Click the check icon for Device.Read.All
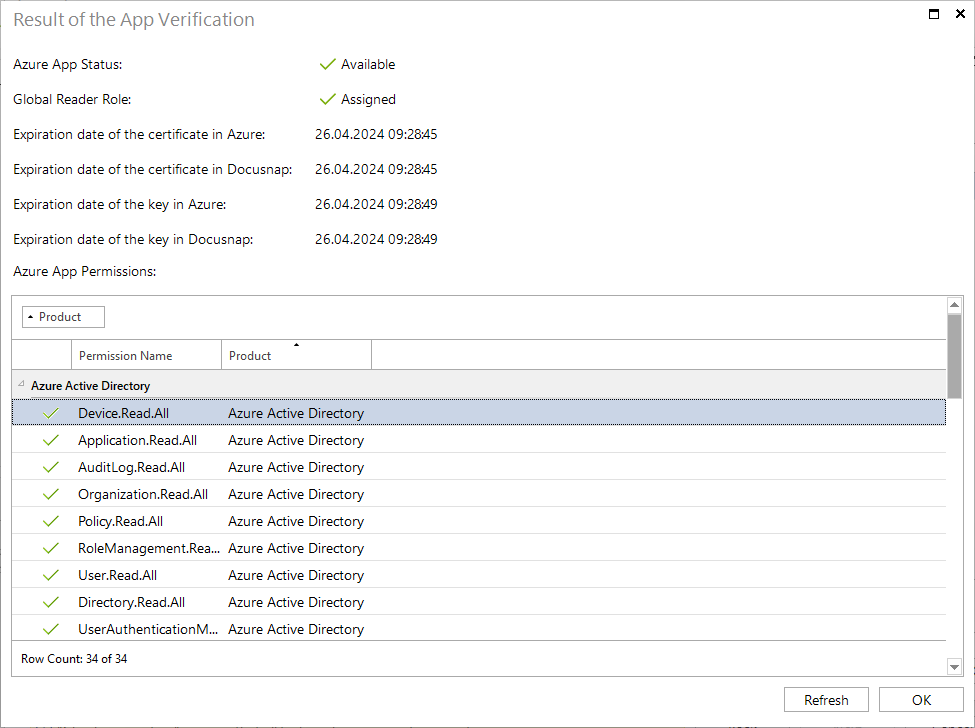The image size is (975, 728). (51, 413)
